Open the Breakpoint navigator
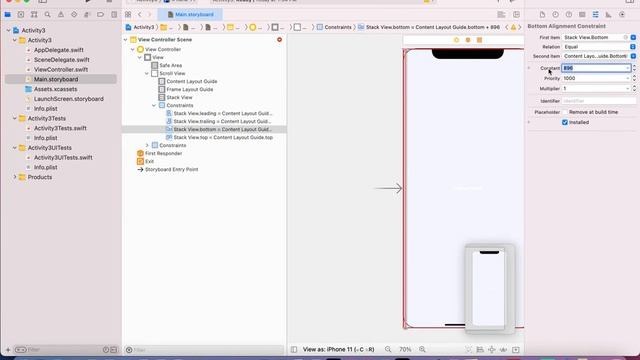The height and width of the screenshot is (360, 640). coord(100,15)
